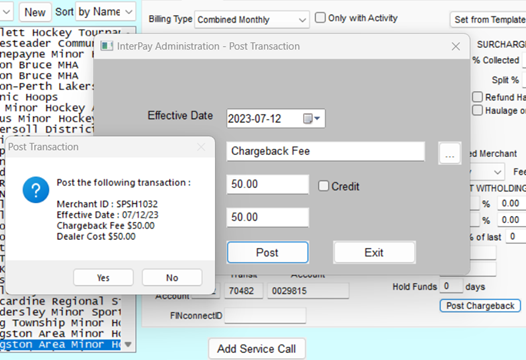Click the New button
The height and width of the screenshot is (360, 526).
tap(35, 12)
